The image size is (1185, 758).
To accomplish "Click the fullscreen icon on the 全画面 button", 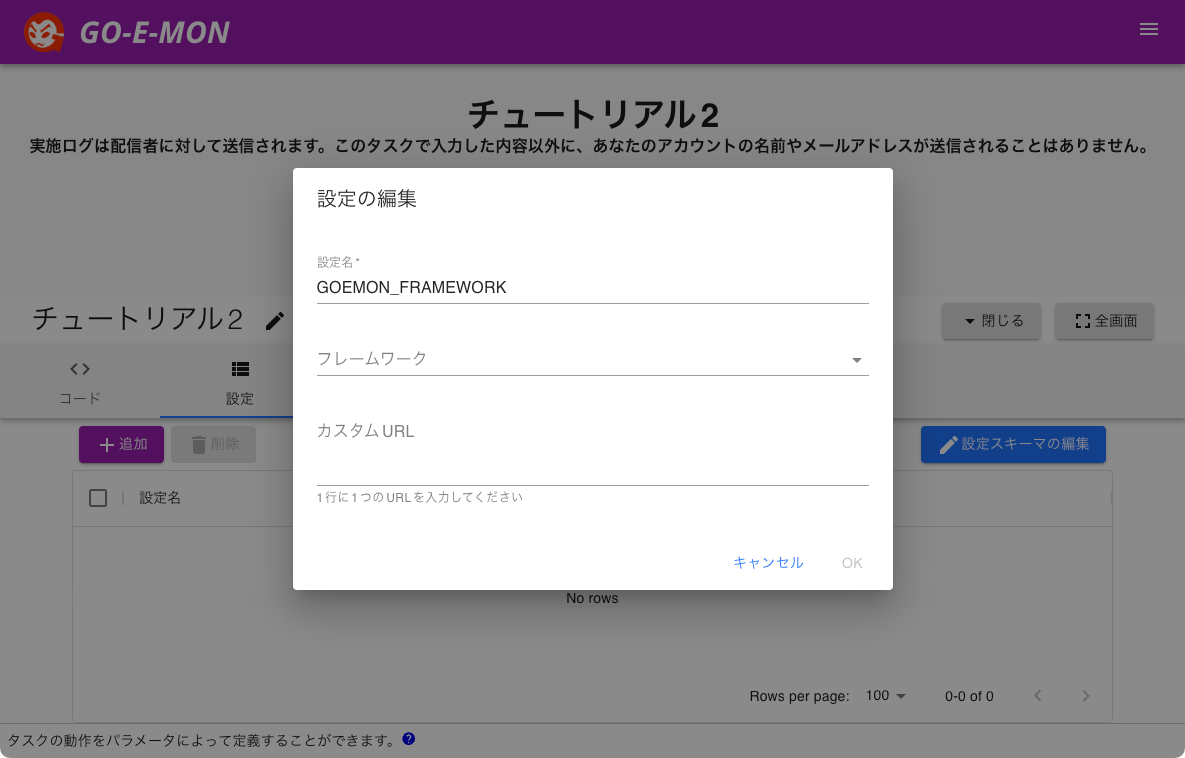I will (1083, 321).
